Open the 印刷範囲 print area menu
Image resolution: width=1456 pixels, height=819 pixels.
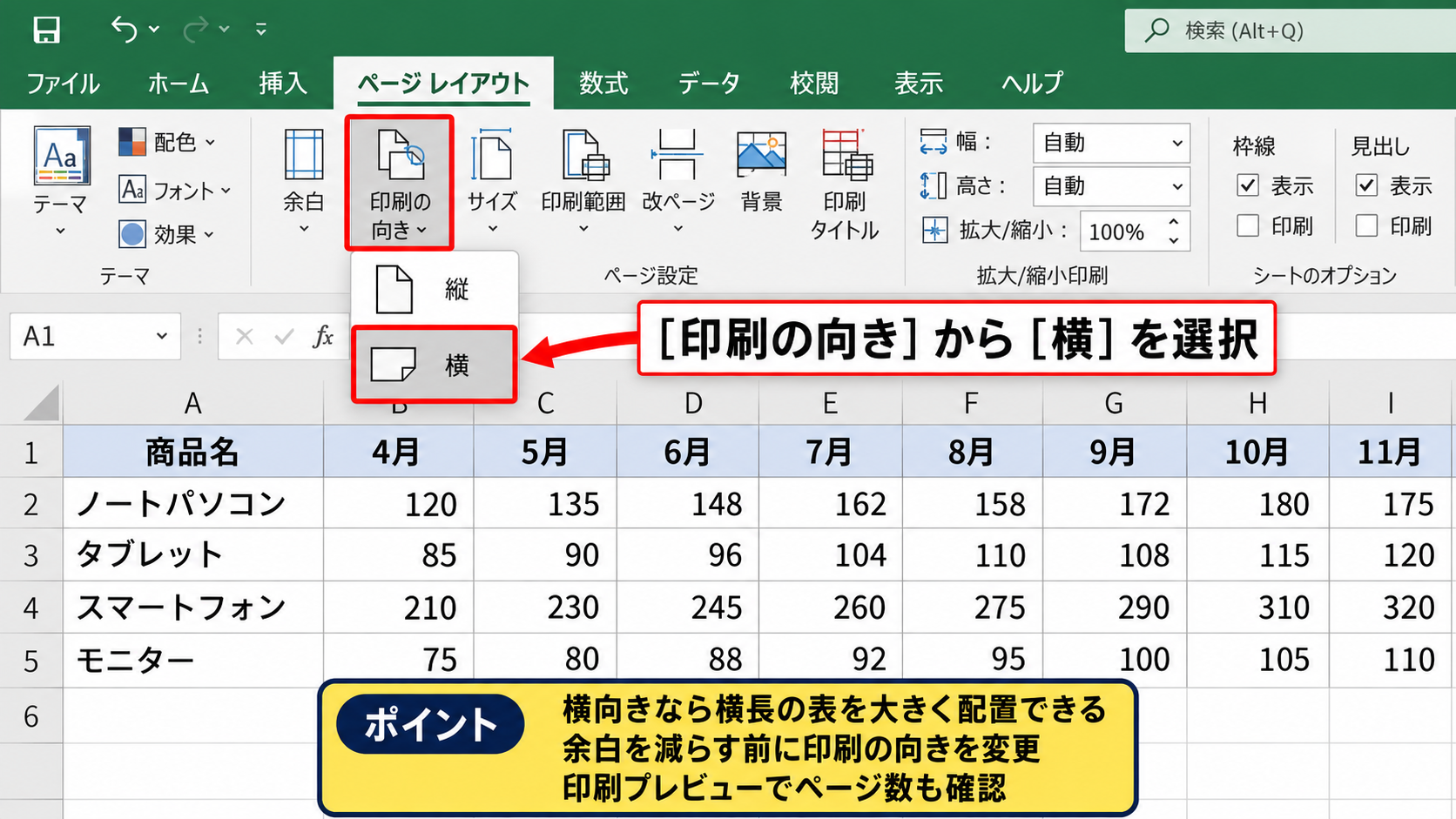[583, 182]
